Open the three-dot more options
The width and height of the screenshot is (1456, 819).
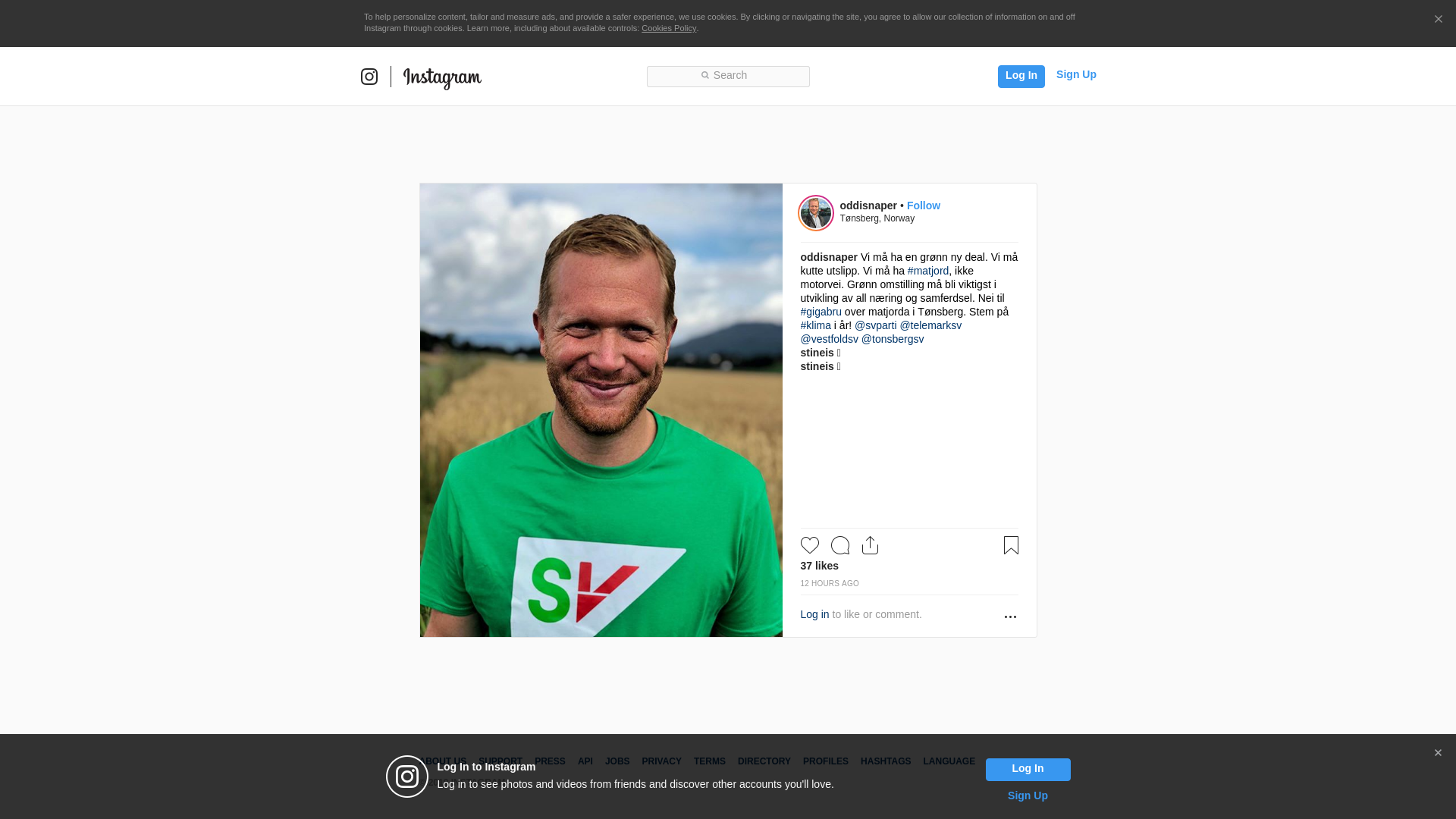pos(1010,617)
